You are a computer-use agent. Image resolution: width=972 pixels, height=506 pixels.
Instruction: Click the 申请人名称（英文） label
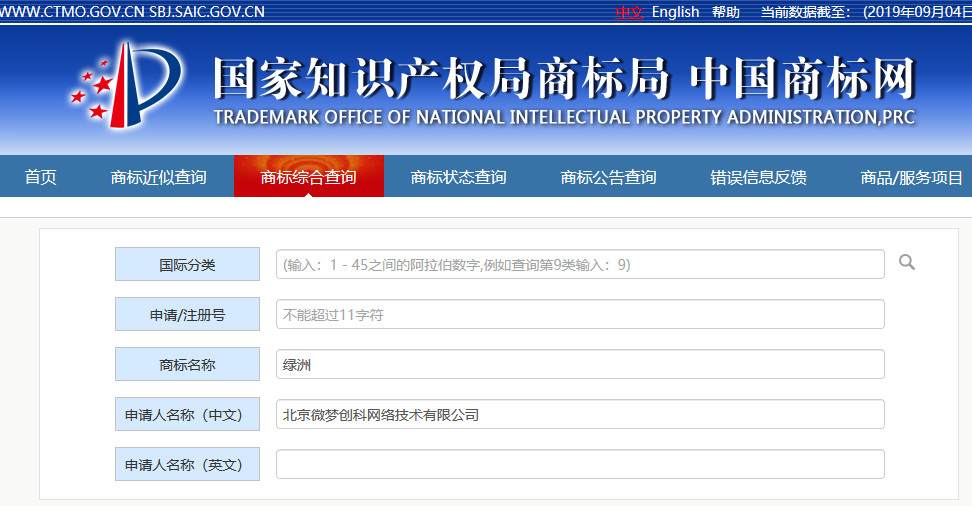[x=187, y=464]
